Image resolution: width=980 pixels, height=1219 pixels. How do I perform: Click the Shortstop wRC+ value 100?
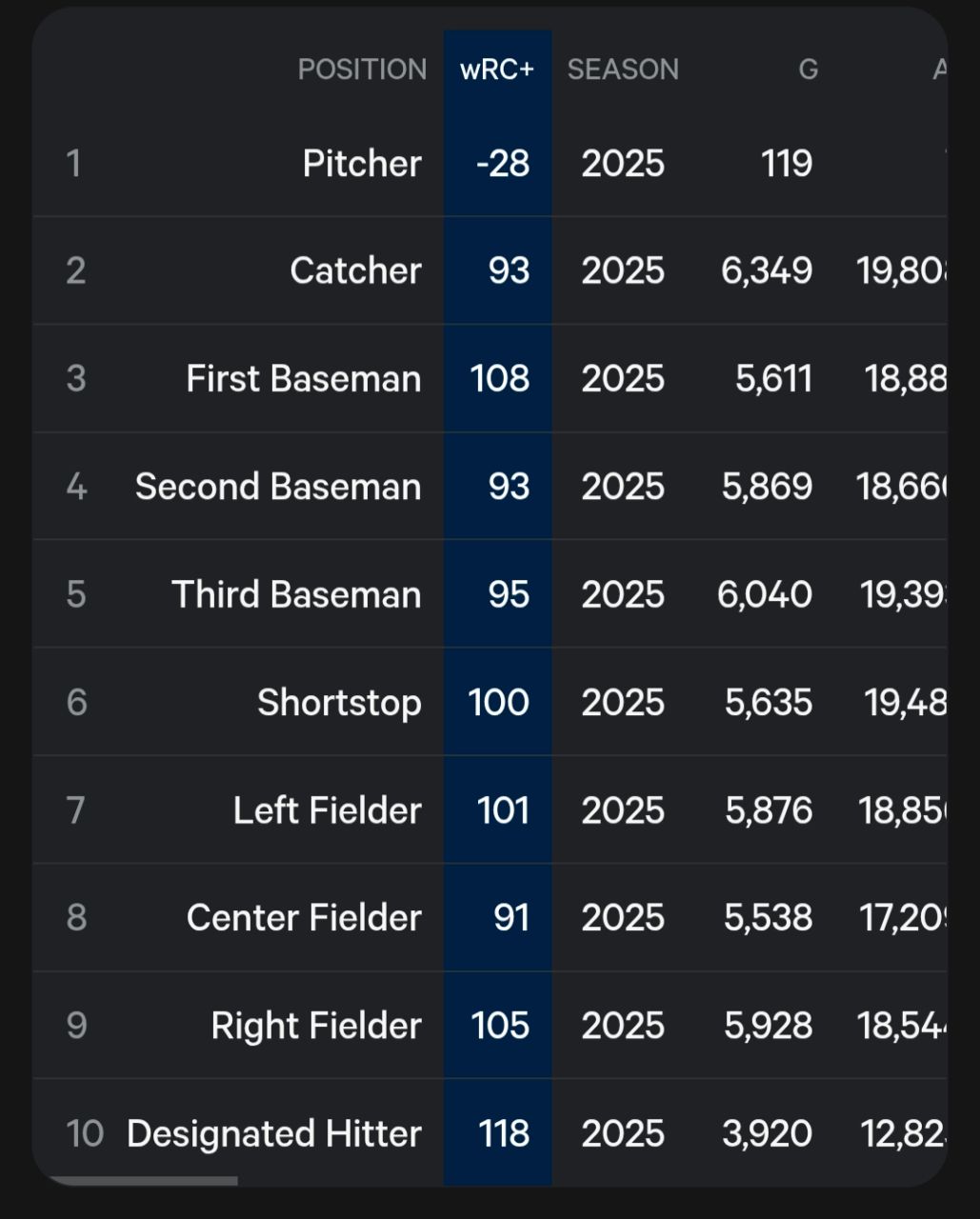pos(498,703)
